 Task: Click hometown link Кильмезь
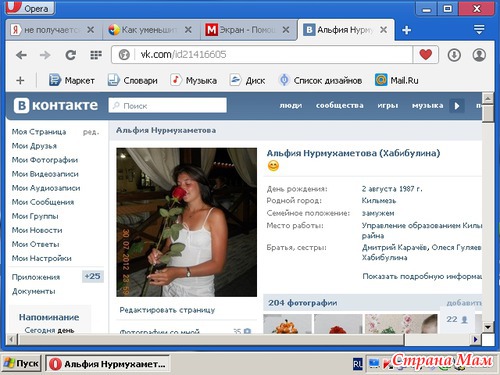[x=379, y=201]
